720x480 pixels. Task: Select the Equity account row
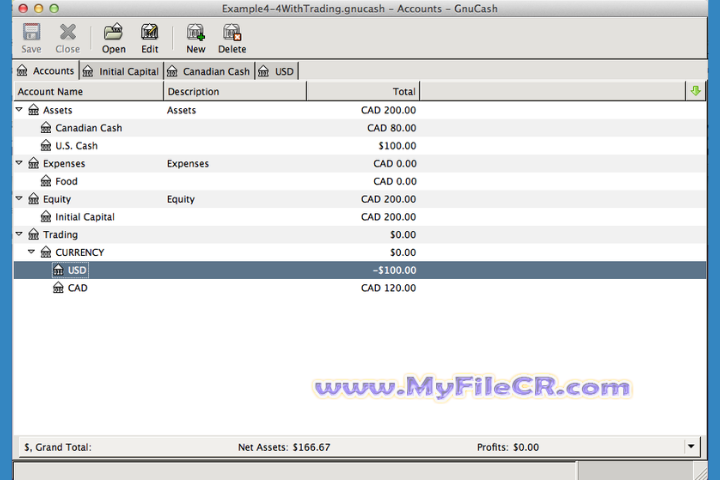click(360, 199)
